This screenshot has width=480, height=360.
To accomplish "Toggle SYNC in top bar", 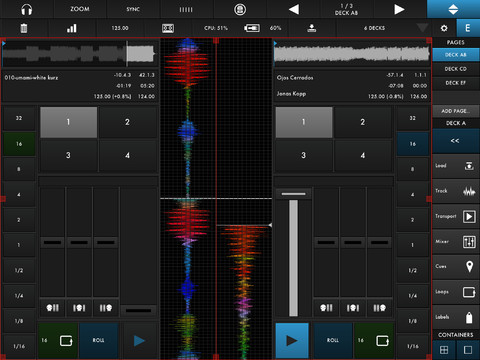I will (133, 9).
